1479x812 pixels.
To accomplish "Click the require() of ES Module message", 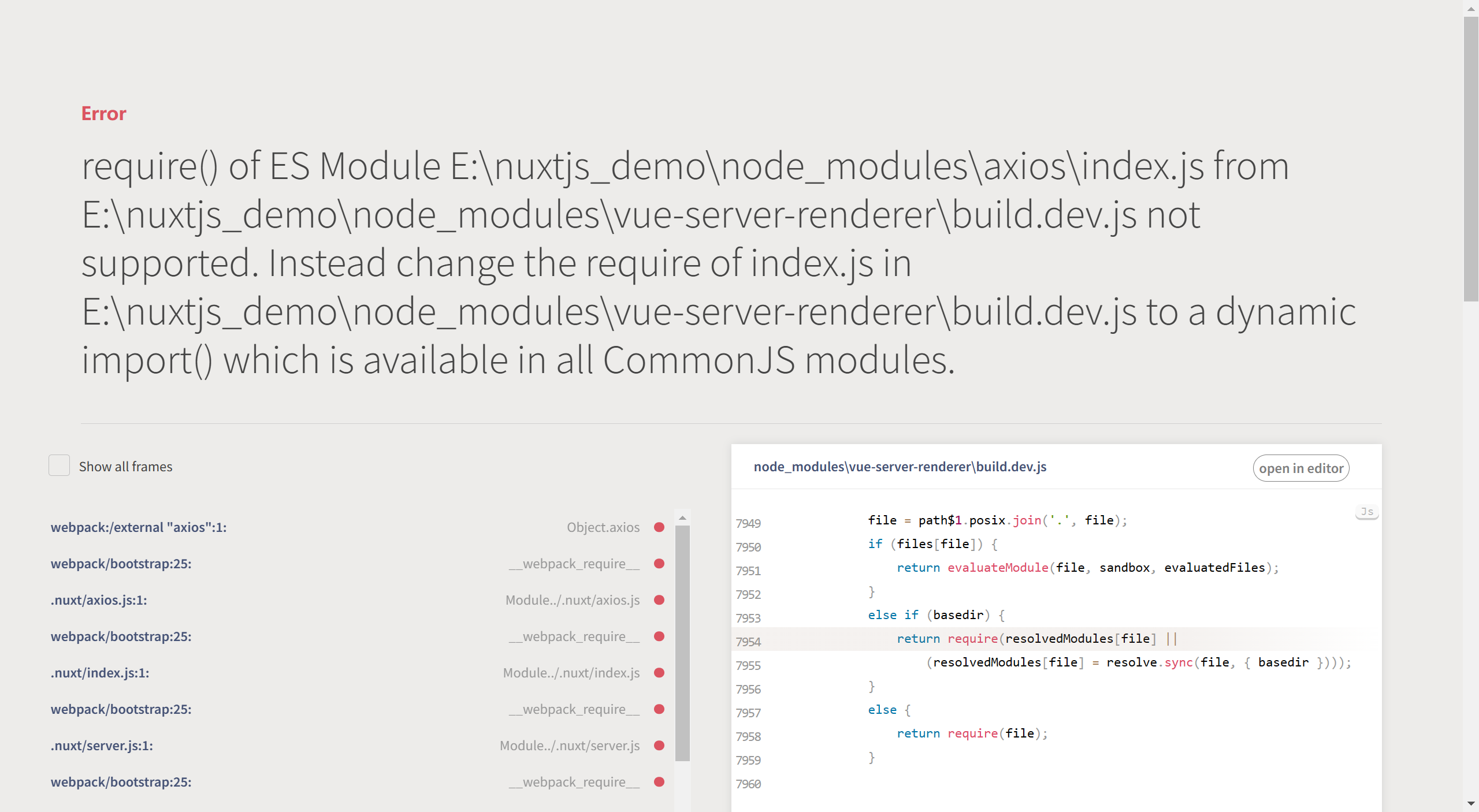I will (x=718, y=263).
